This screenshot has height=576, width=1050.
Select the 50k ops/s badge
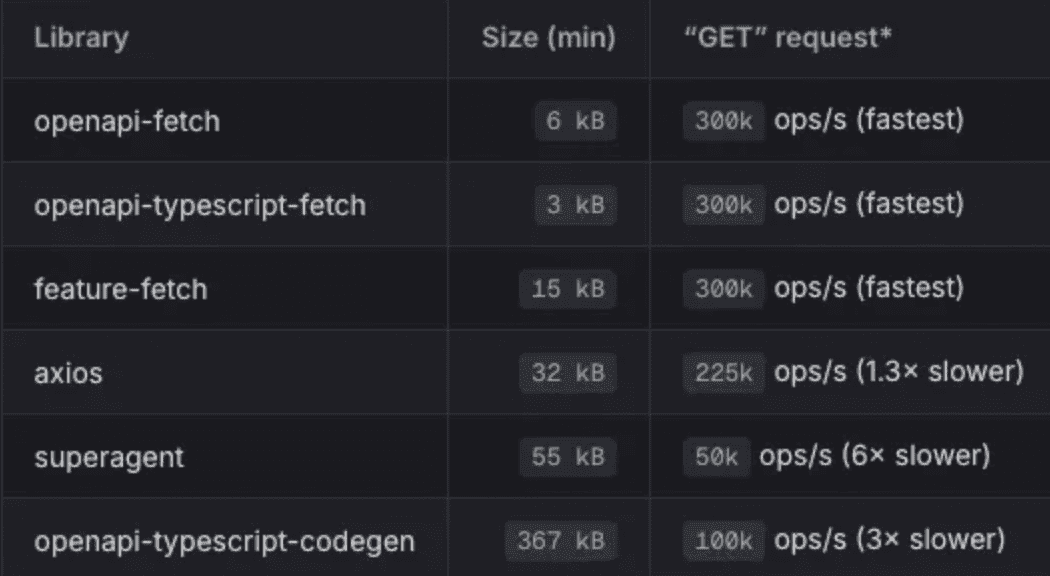click(x=716, y=458)
